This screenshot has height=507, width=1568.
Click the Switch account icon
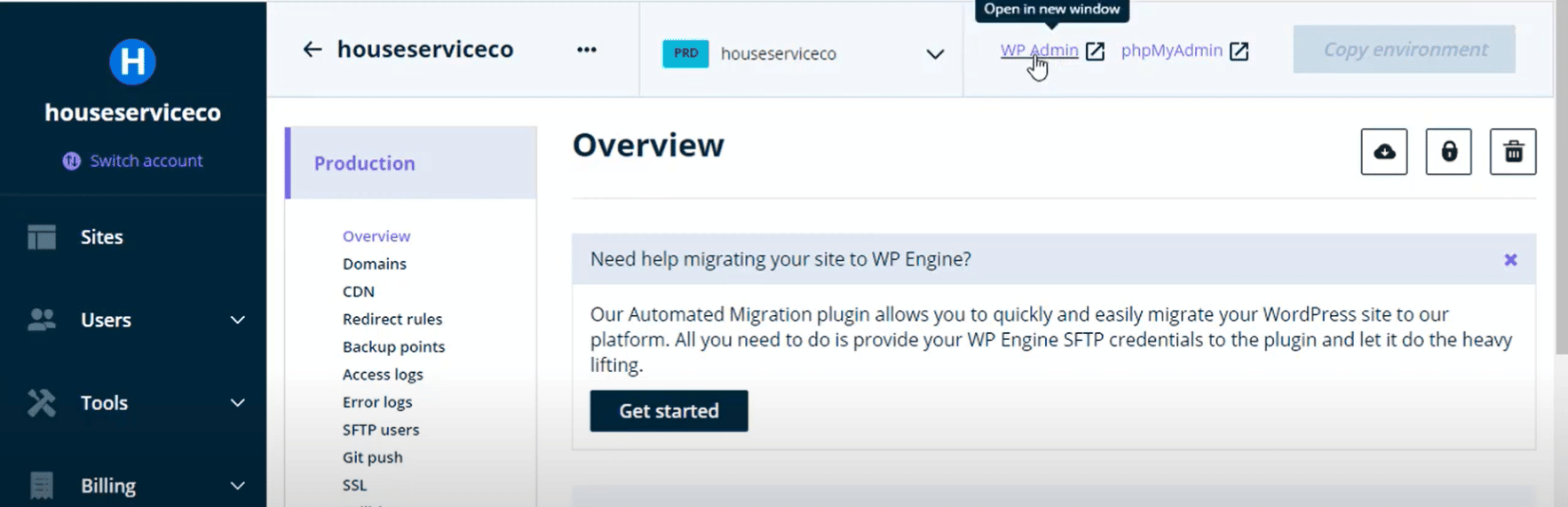click(x=72, y=161)
